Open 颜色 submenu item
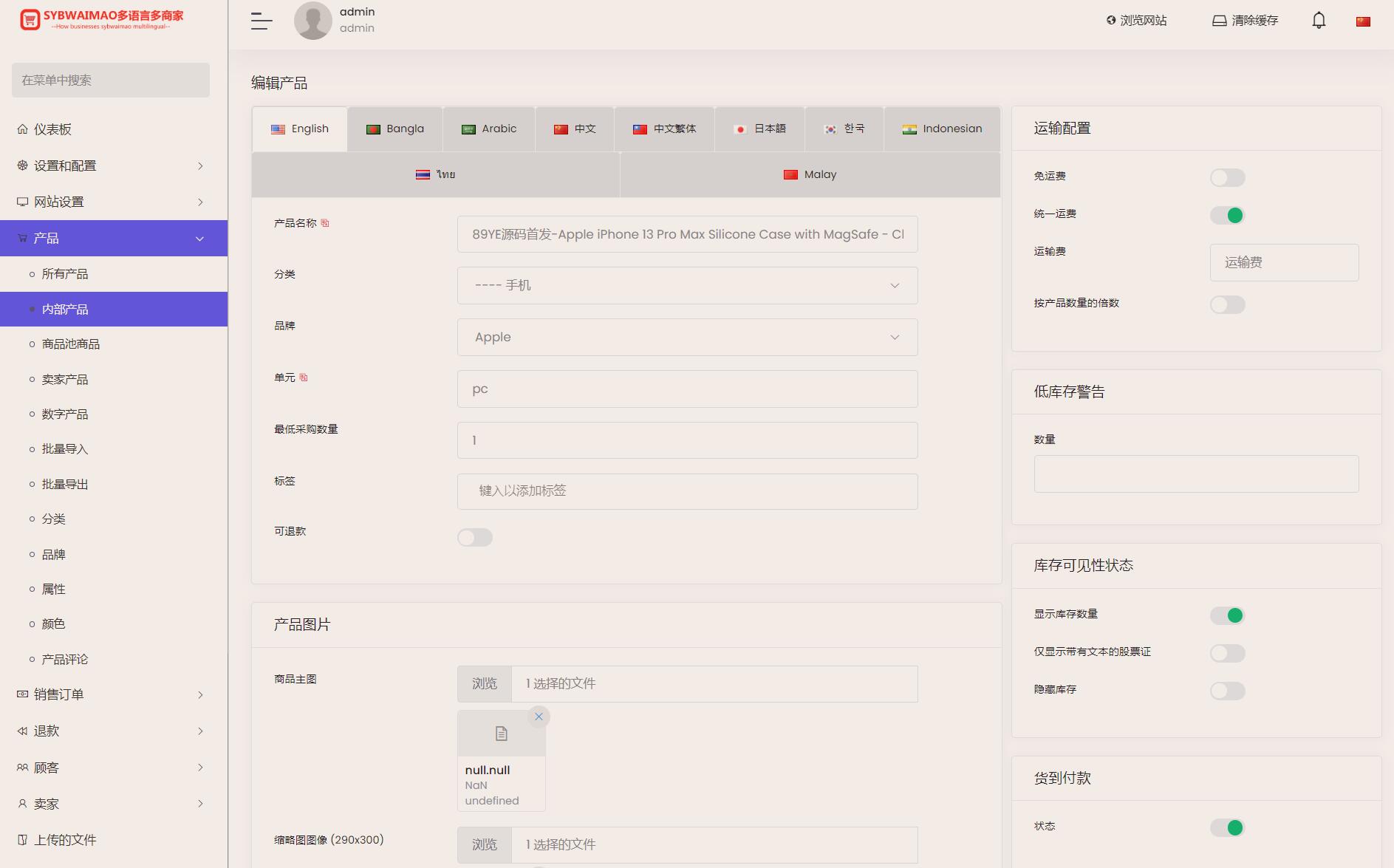 tap(114, 624)
